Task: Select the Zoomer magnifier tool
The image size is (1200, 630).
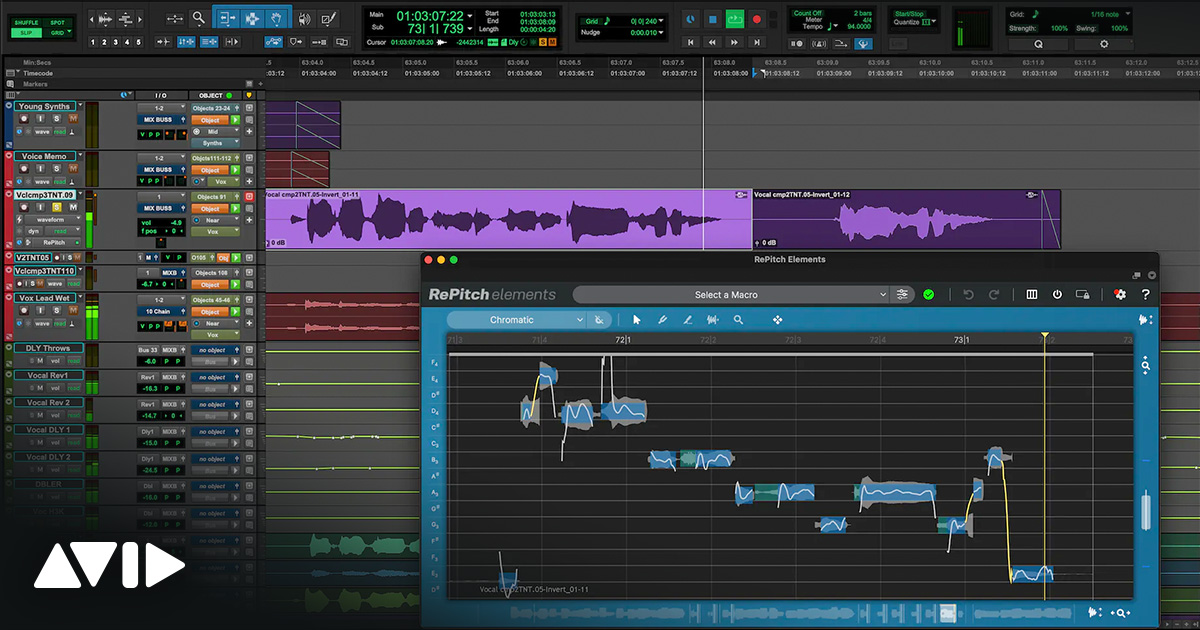Action: [x=197, y=18]
